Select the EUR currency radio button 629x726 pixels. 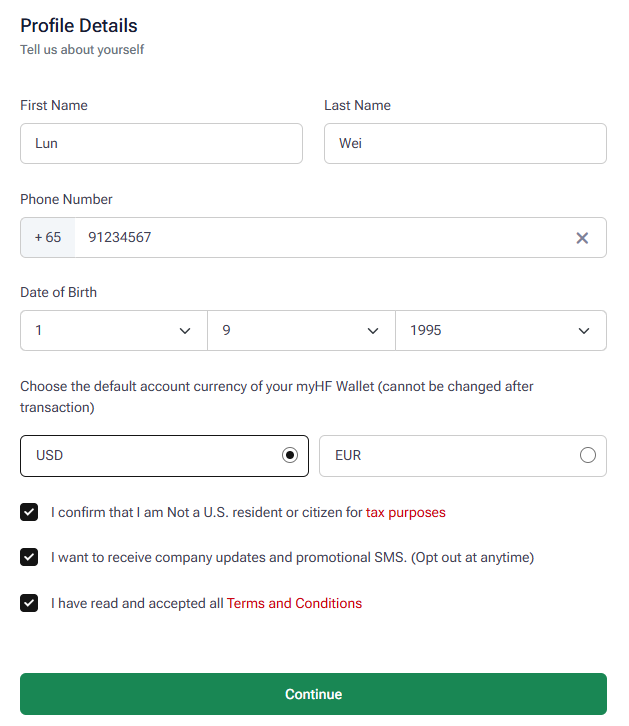[x=587, y=455]
